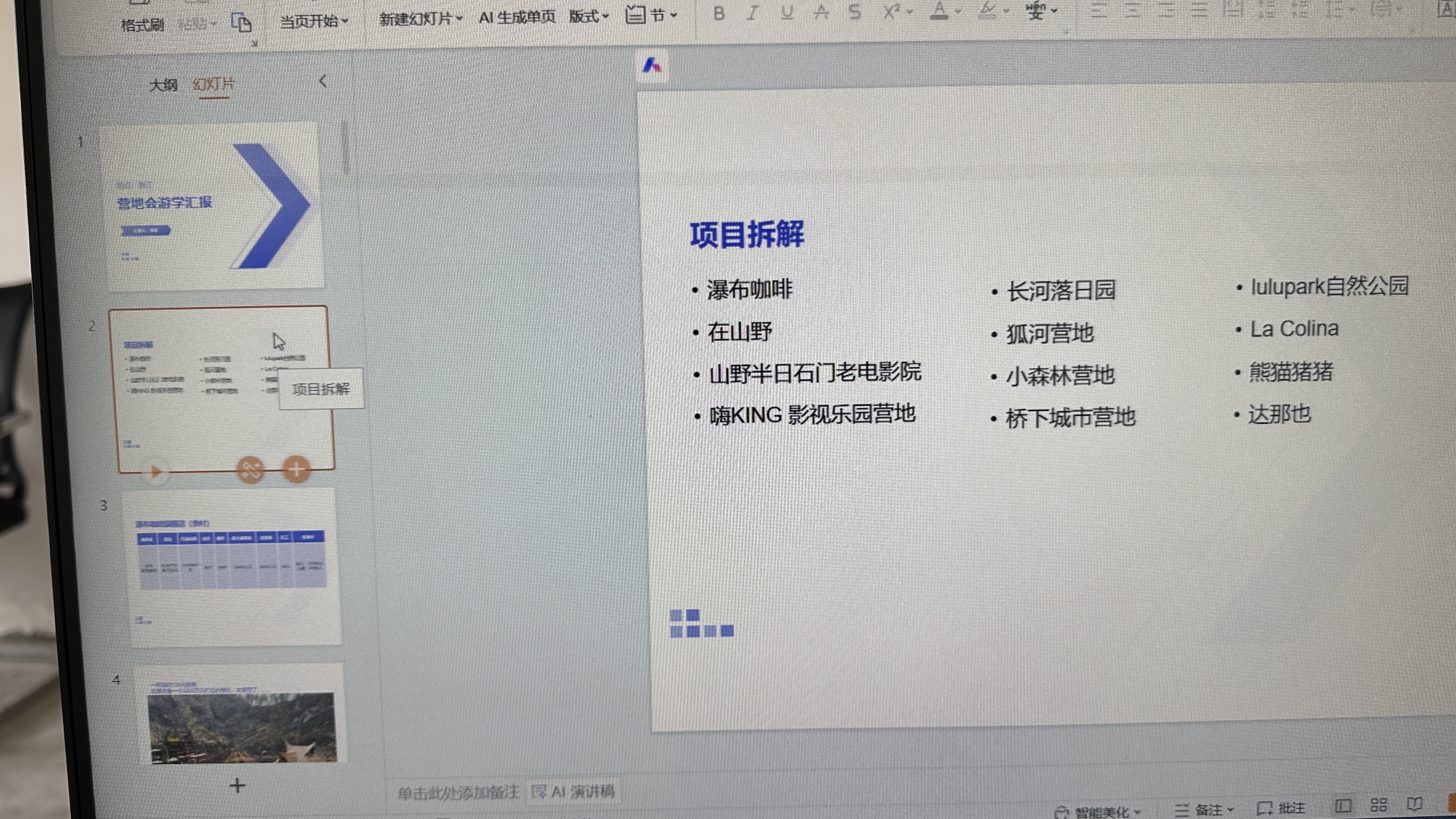Switch to reading view book icon

pyautogui.click(x=1414, y=804)
